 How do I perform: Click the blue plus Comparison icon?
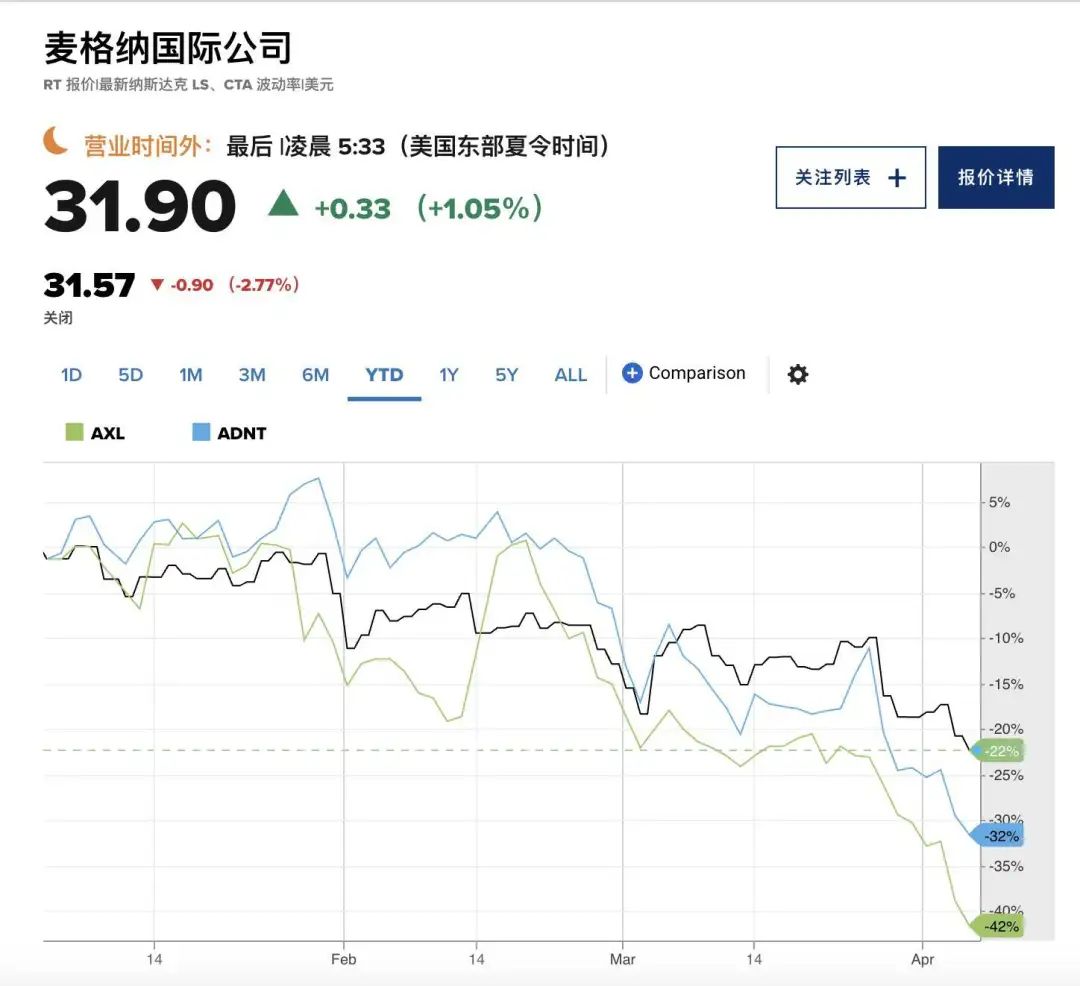[x=632, y=373]
